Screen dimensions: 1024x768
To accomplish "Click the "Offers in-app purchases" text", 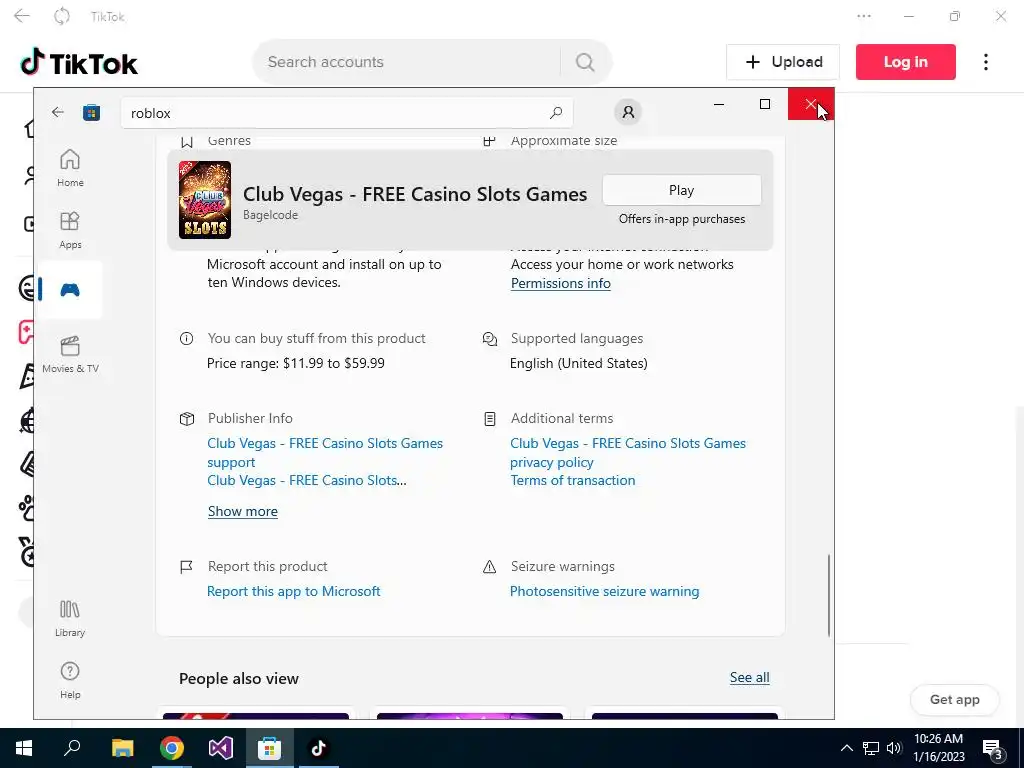I will click(x=682, y=219).
